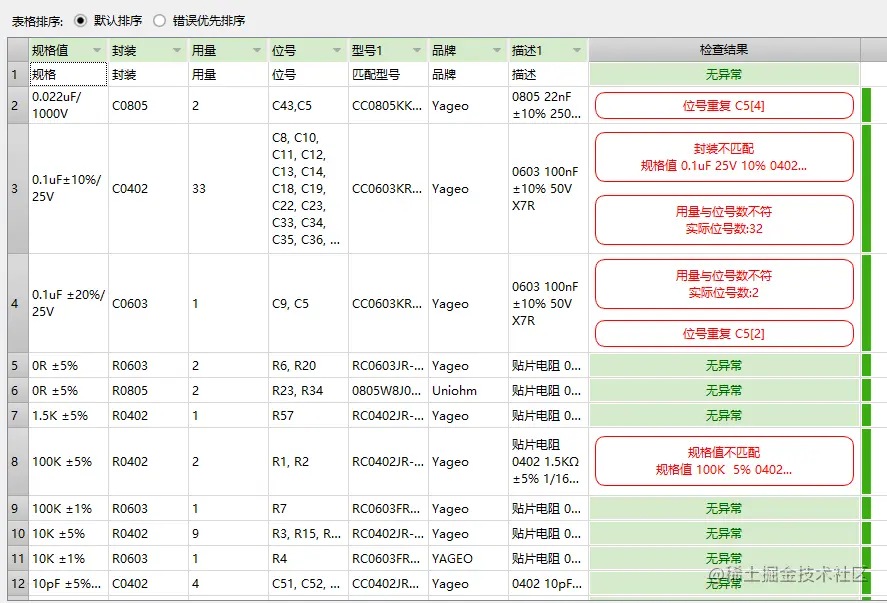Viewport: 887px width, 603px height.
Task: Select row header number 3
Action: click(18, 188)
